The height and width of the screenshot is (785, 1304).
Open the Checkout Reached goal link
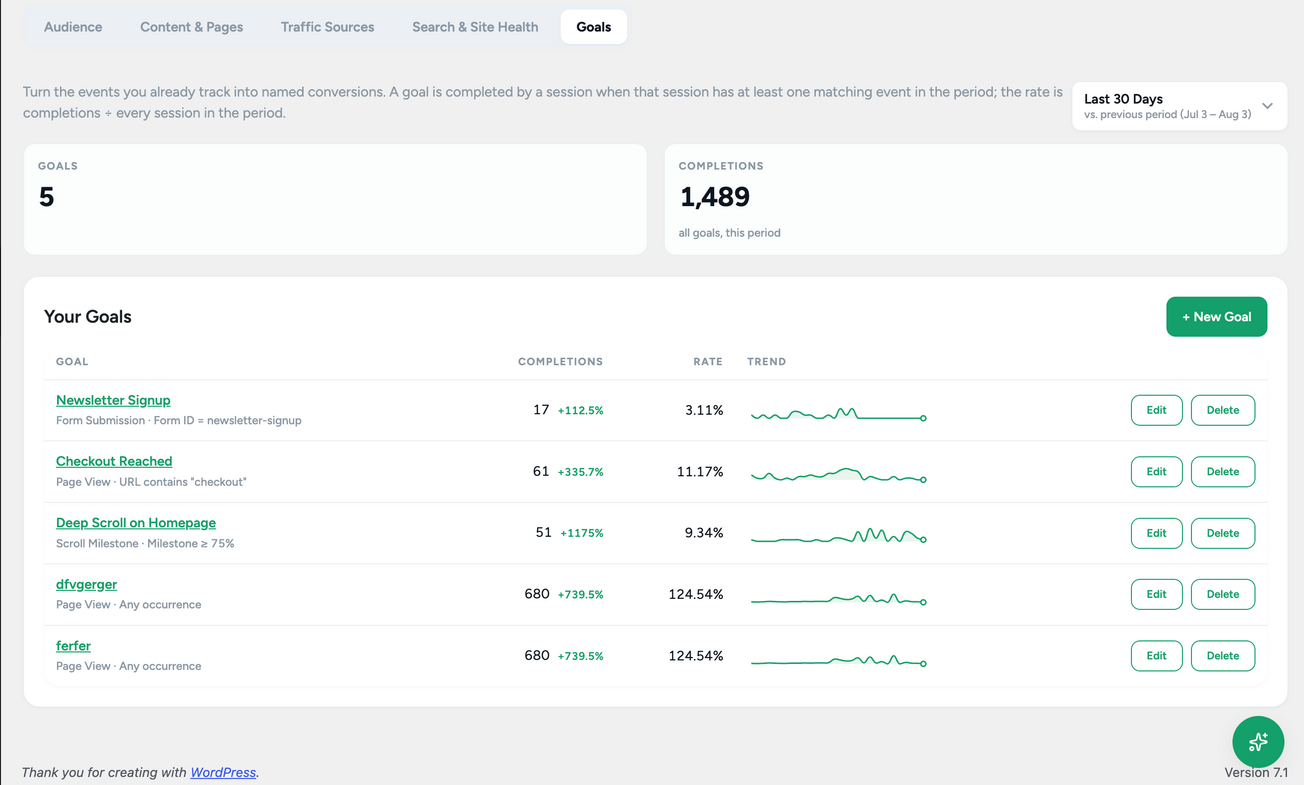tap(114, 461)
